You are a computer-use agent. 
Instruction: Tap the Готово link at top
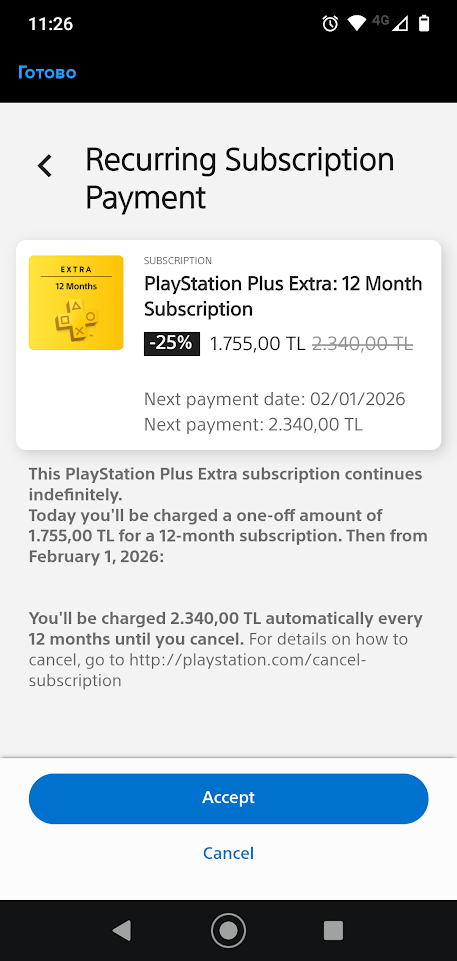pos(47,73)
